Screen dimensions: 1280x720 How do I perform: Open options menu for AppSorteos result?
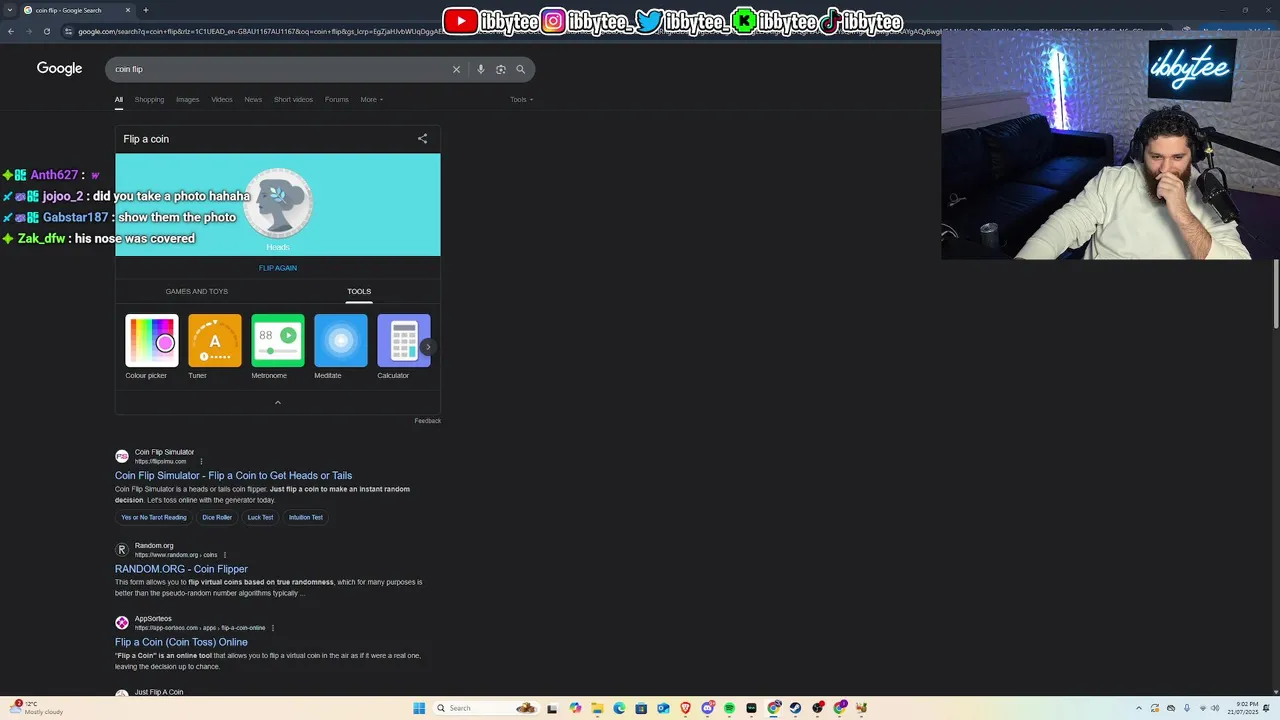point(273,628)
